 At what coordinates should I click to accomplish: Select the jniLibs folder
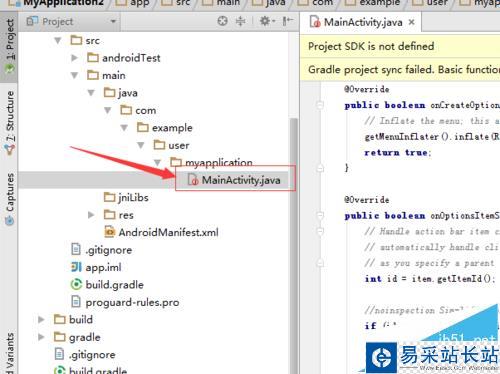click(133, 198)
